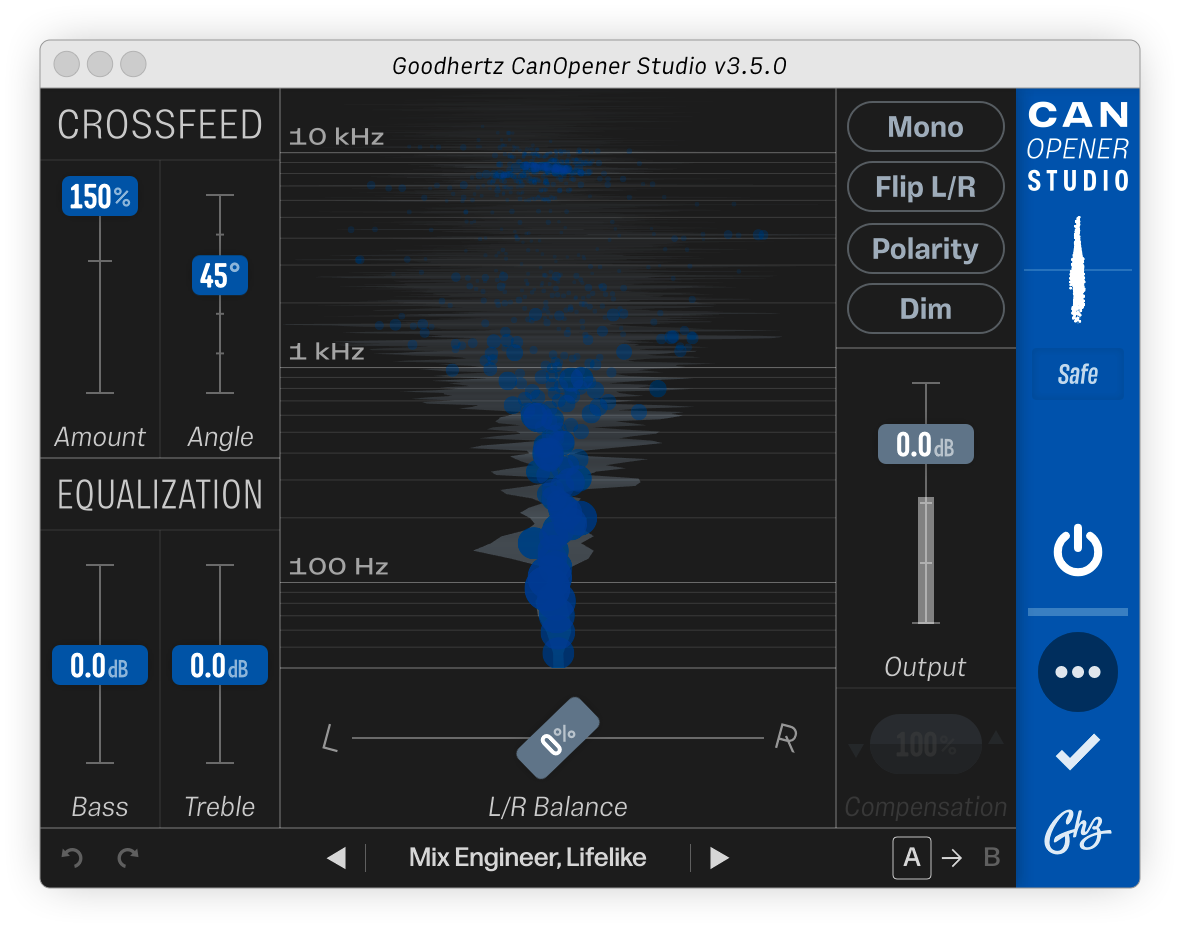
Task: Click the output level meter bar
Action: click(926, 561)
